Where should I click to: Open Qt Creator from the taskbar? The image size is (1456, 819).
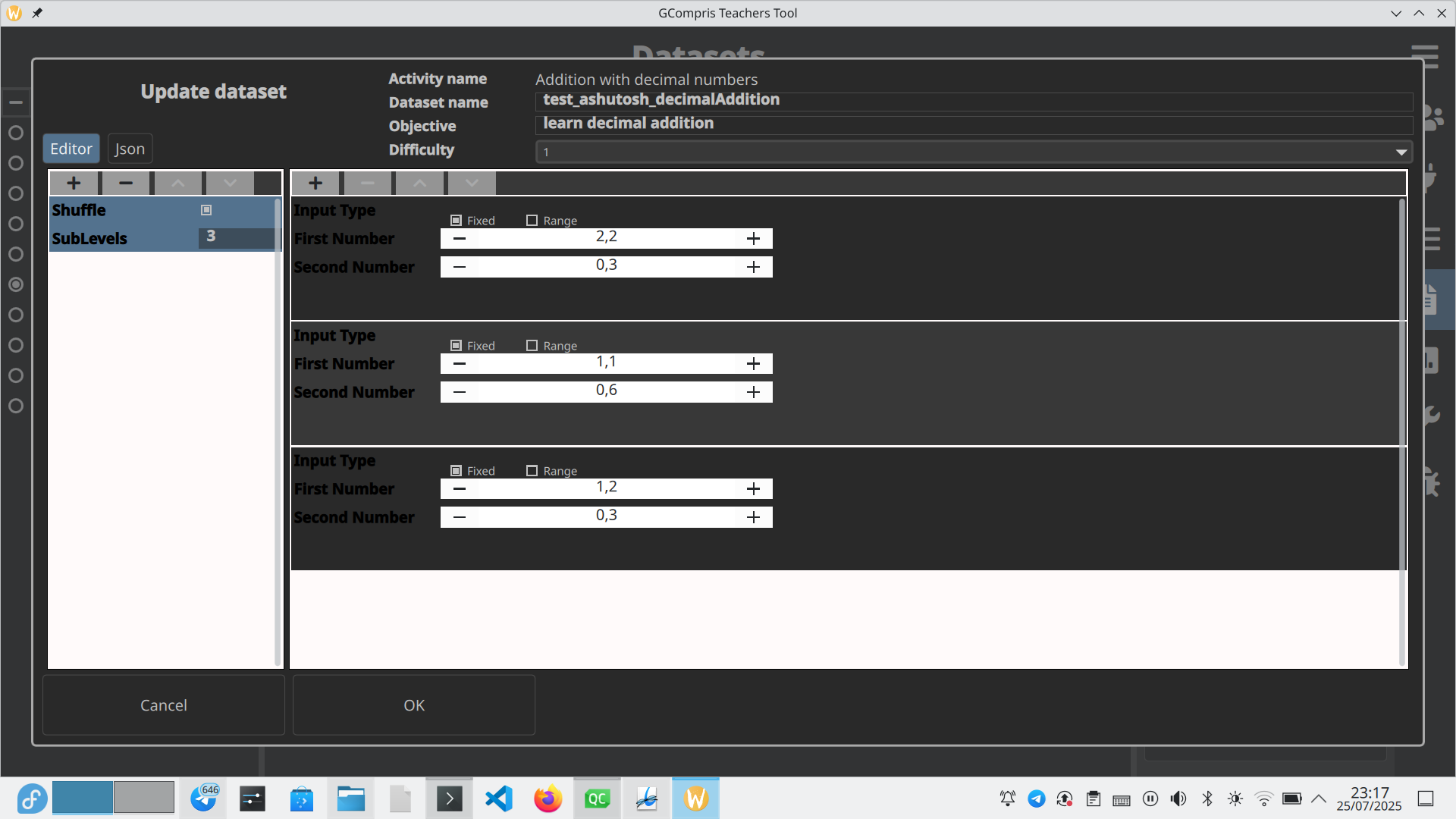[x=598, y=799]
